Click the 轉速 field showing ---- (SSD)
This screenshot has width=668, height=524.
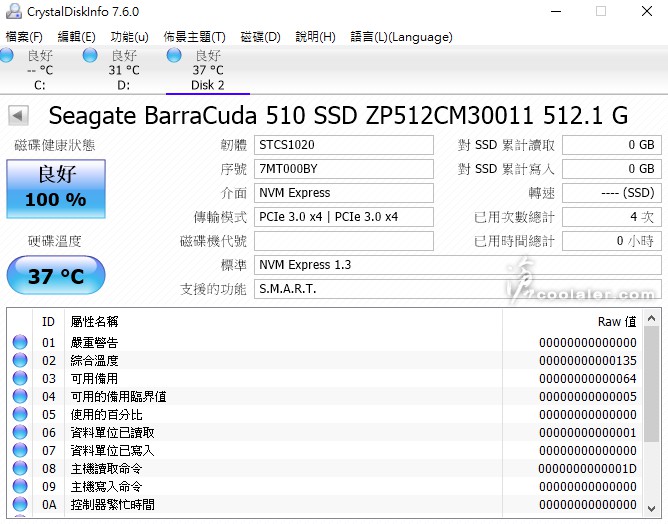pyautogui.click(x=612, y=193)
